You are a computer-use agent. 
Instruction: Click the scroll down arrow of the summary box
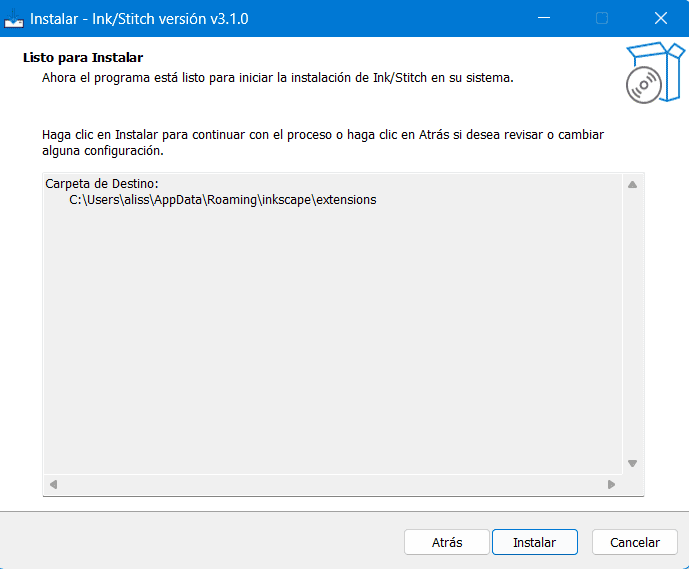pos(632,463)
